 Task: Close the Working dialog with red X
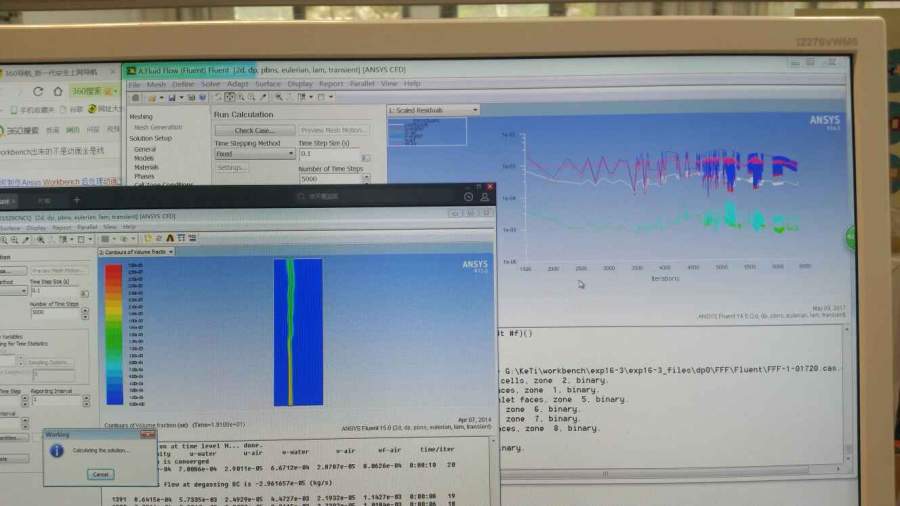(x=148, y=435)
